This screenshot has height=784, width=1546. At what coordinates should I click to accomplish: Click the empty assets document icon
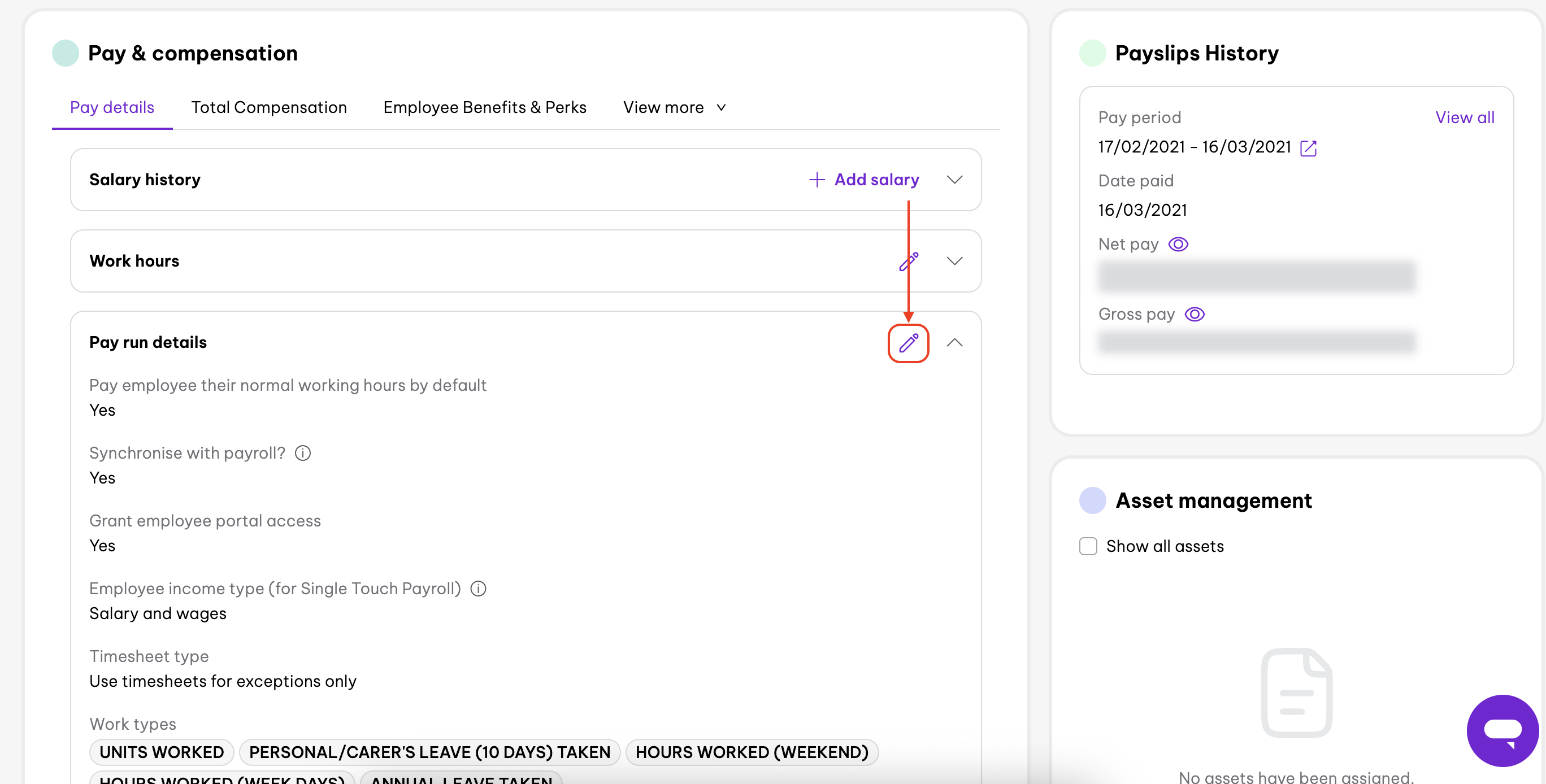[1296, 692]
